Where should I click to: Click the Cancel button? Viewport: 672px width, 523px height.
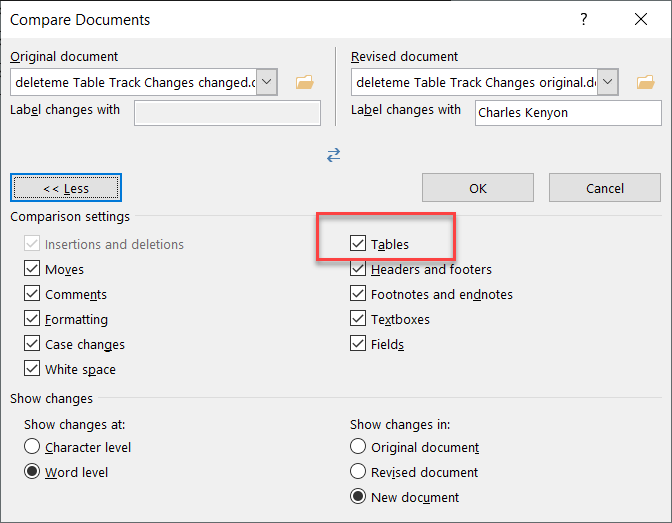click(x=605, y=188)
